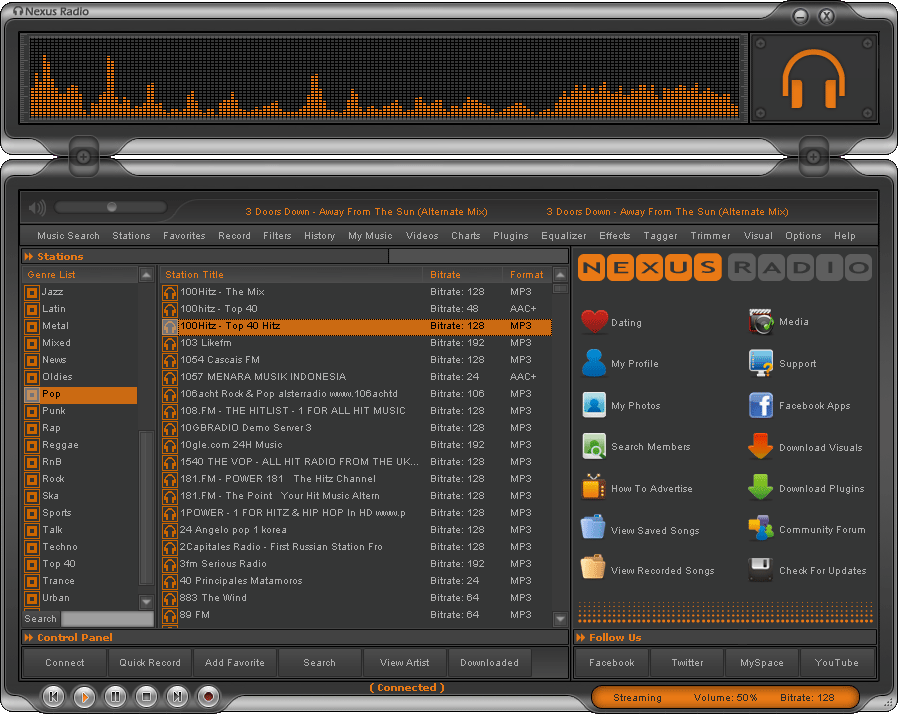This screenshot has height=714, width=898.
Task: Open the Favorites menu
Action: [x=184, y=236]
